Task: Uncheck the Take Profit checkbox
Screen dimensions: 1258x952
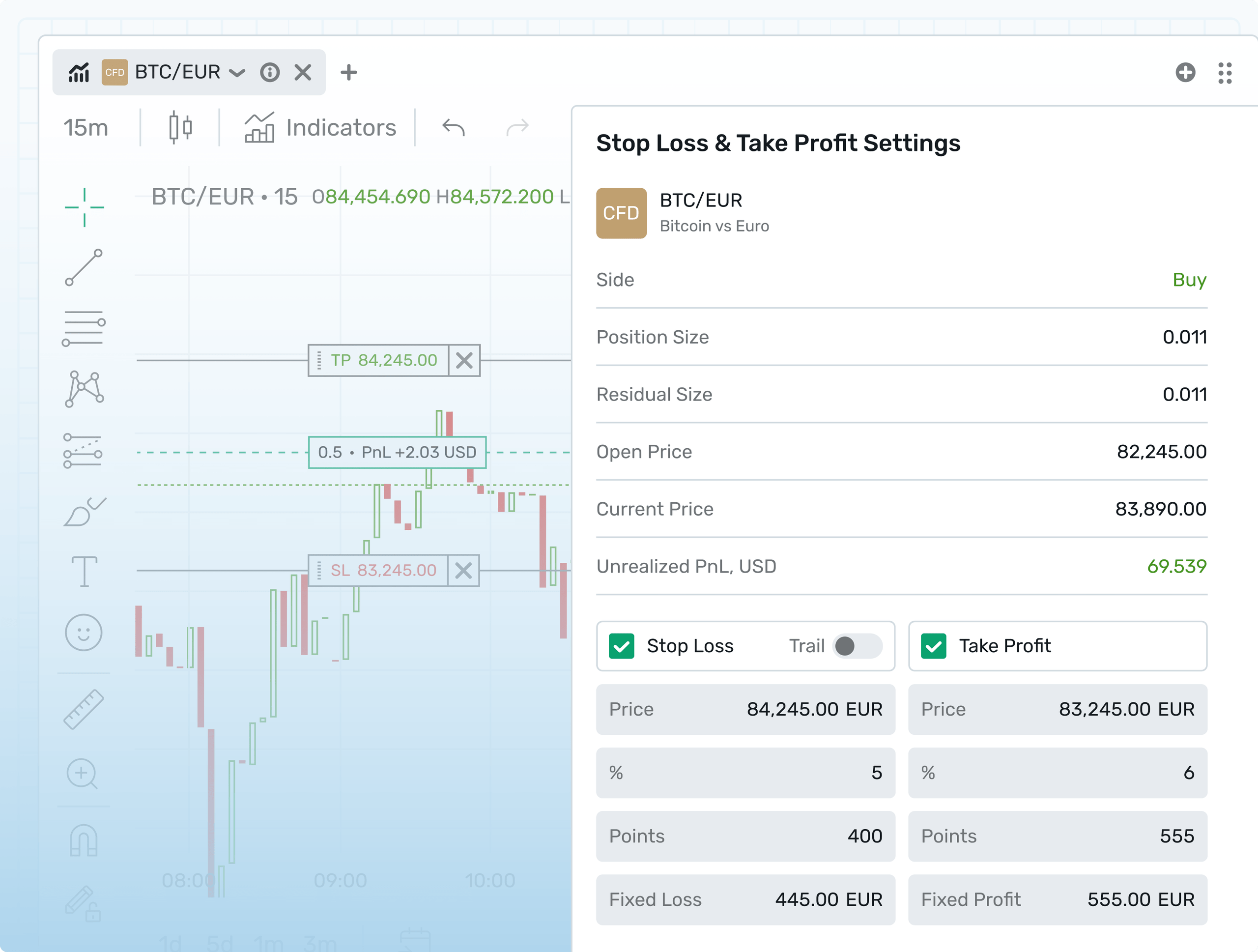Action: point(933,646)
